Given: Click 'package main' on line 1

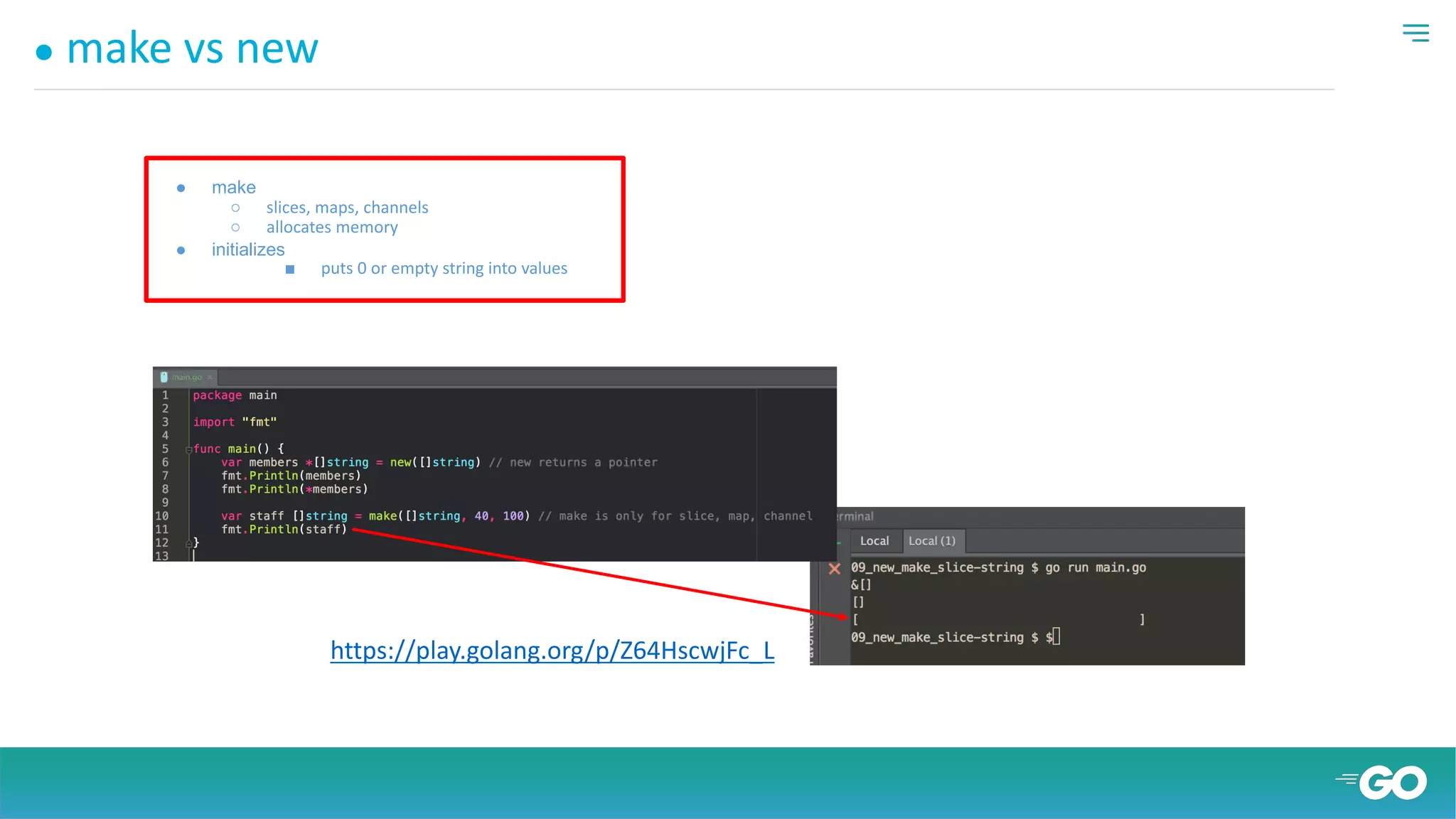Looking at the screenshot, I should pyautogui.click(x=235, y=395).
